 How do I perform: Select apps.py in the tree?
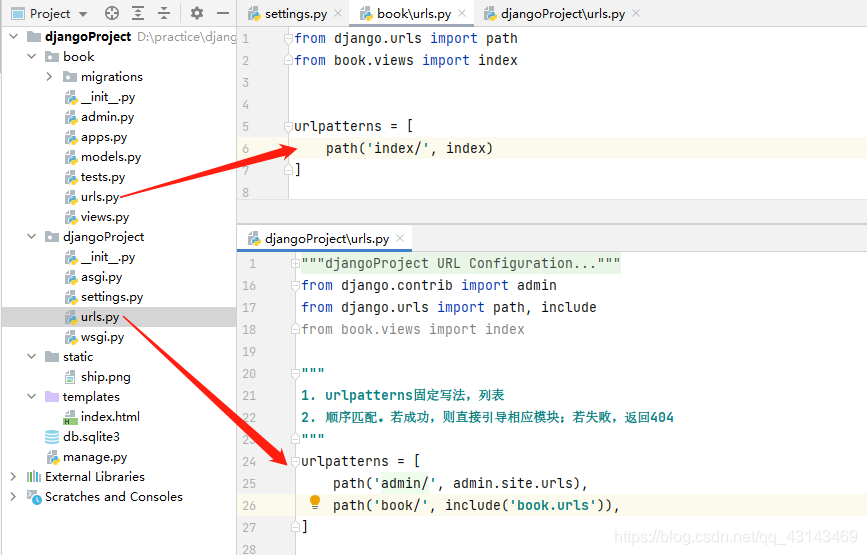(104, 137)
